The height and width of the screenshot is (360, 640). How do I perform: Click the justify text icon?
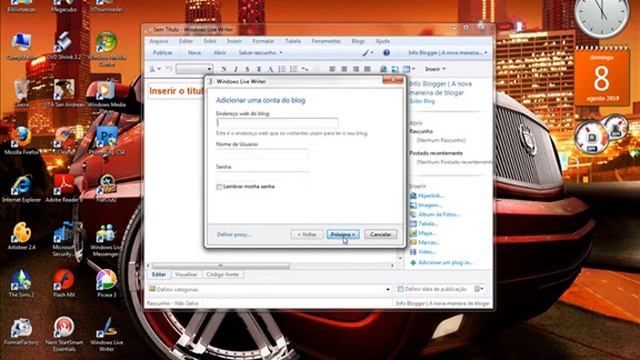click(367, 69)
